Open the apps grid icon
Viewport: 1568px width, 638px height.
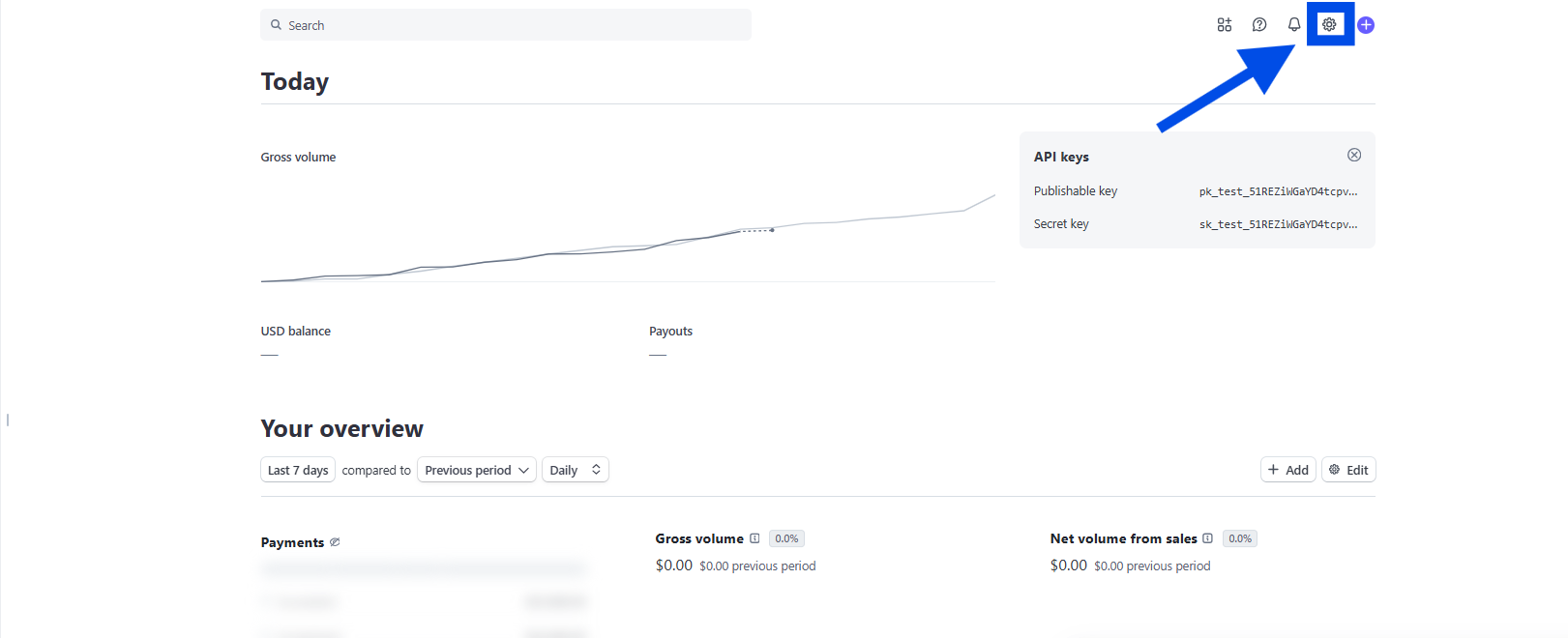(1225, 24)
